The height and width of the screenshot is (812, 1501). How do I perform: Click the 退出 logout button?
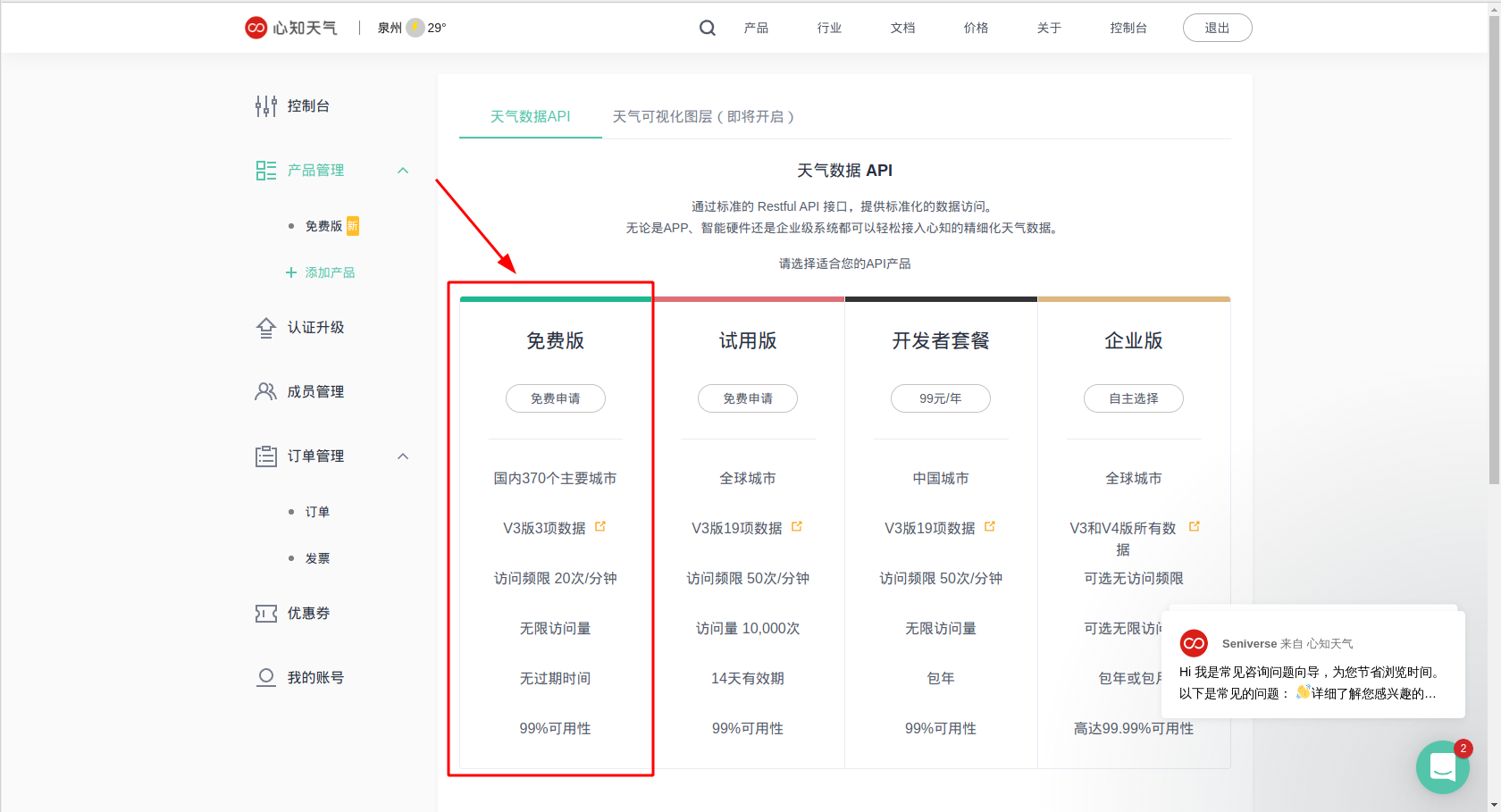(x=1217, y=28)
